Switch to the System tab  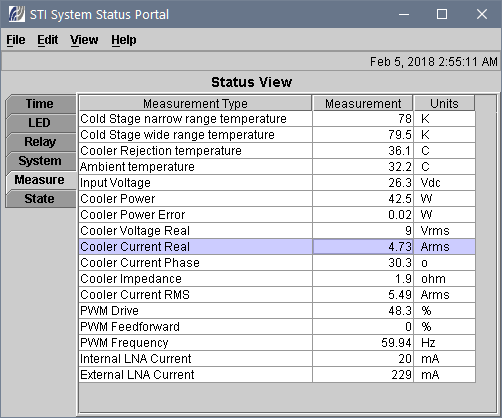tap(41, 161)
